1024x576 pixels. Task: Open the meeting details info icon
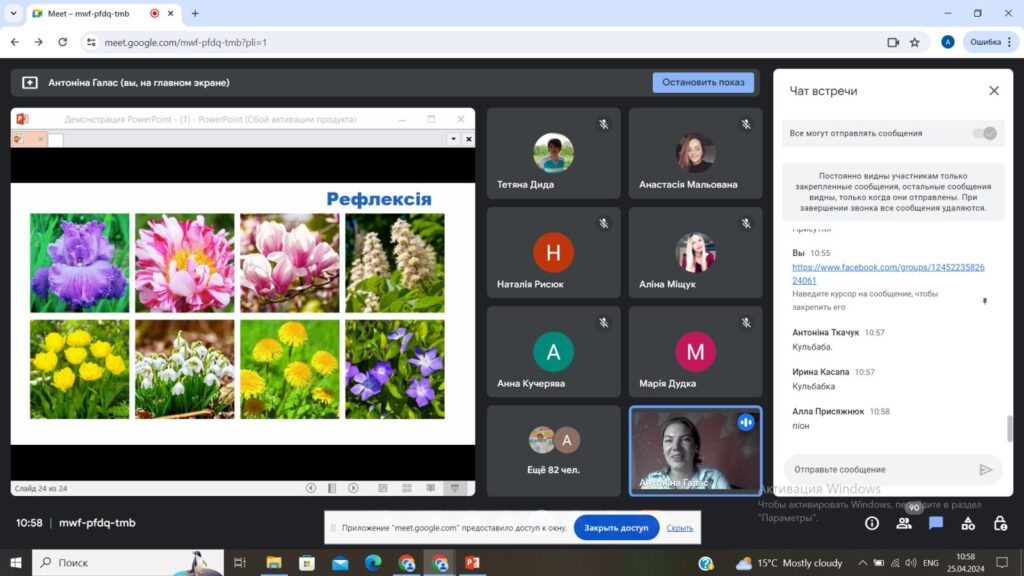(x=871, y=523)
